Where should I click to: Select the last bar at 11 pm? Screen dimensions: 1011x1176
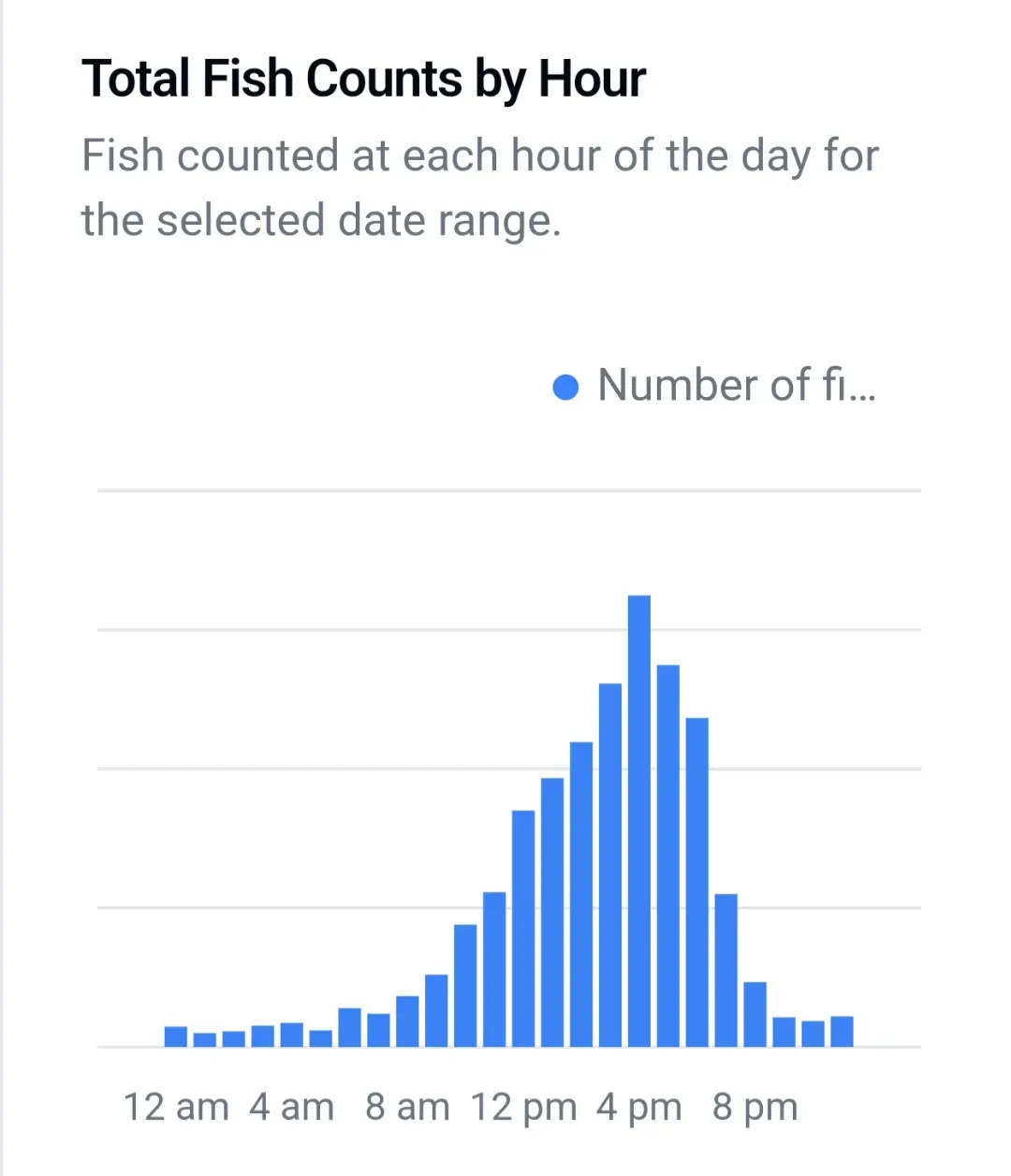(x=842, y=1031)
